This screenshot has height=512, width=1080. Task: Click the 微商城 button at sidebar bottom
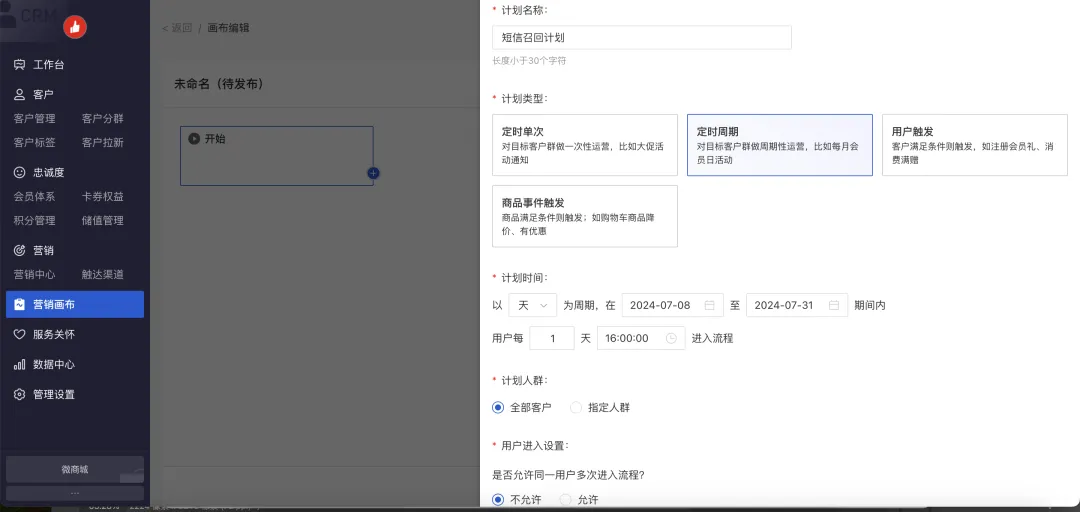tap(75, 468)
